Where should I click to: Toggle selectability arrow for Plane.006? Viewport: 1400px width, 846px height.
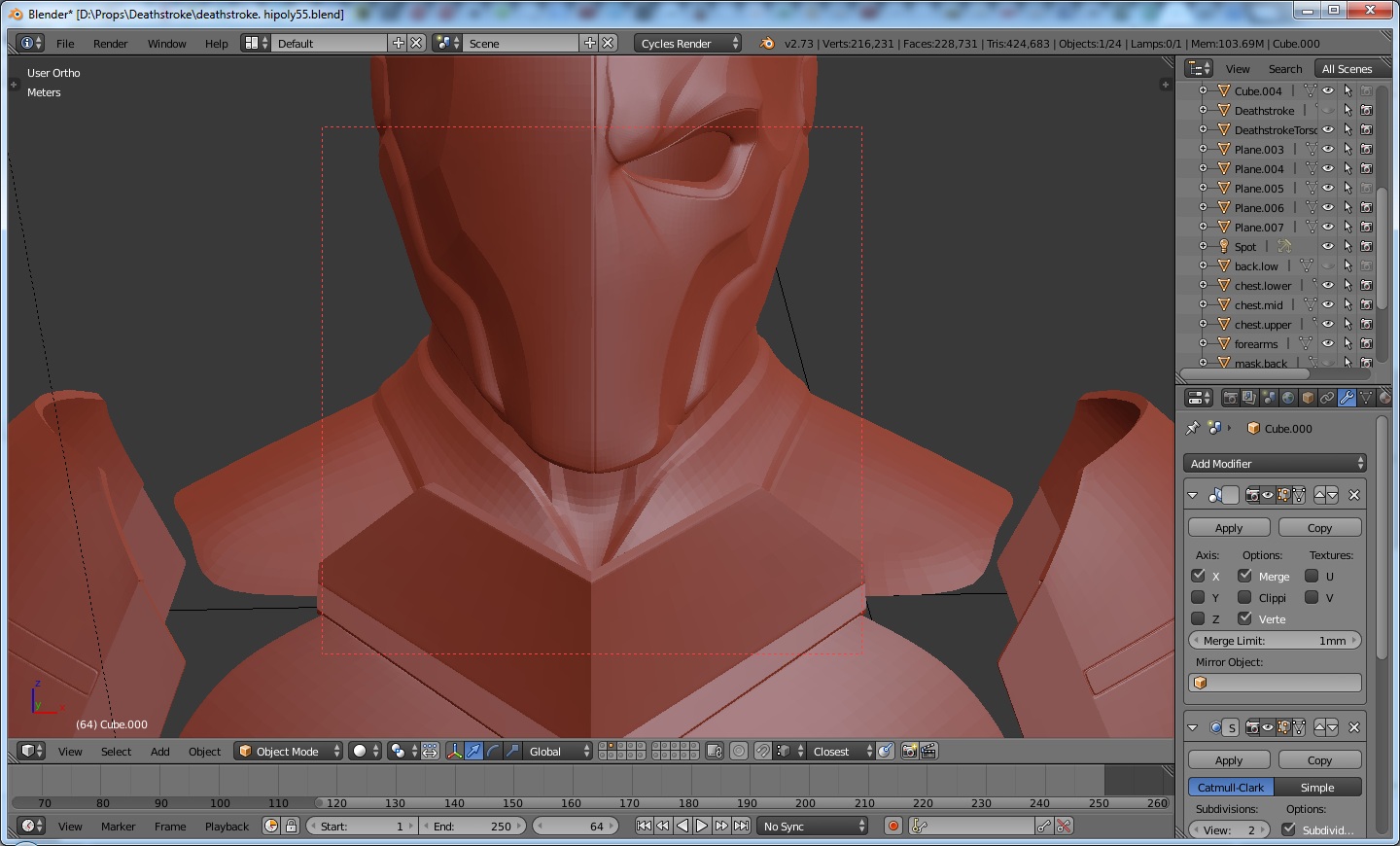click(1347, 207)
